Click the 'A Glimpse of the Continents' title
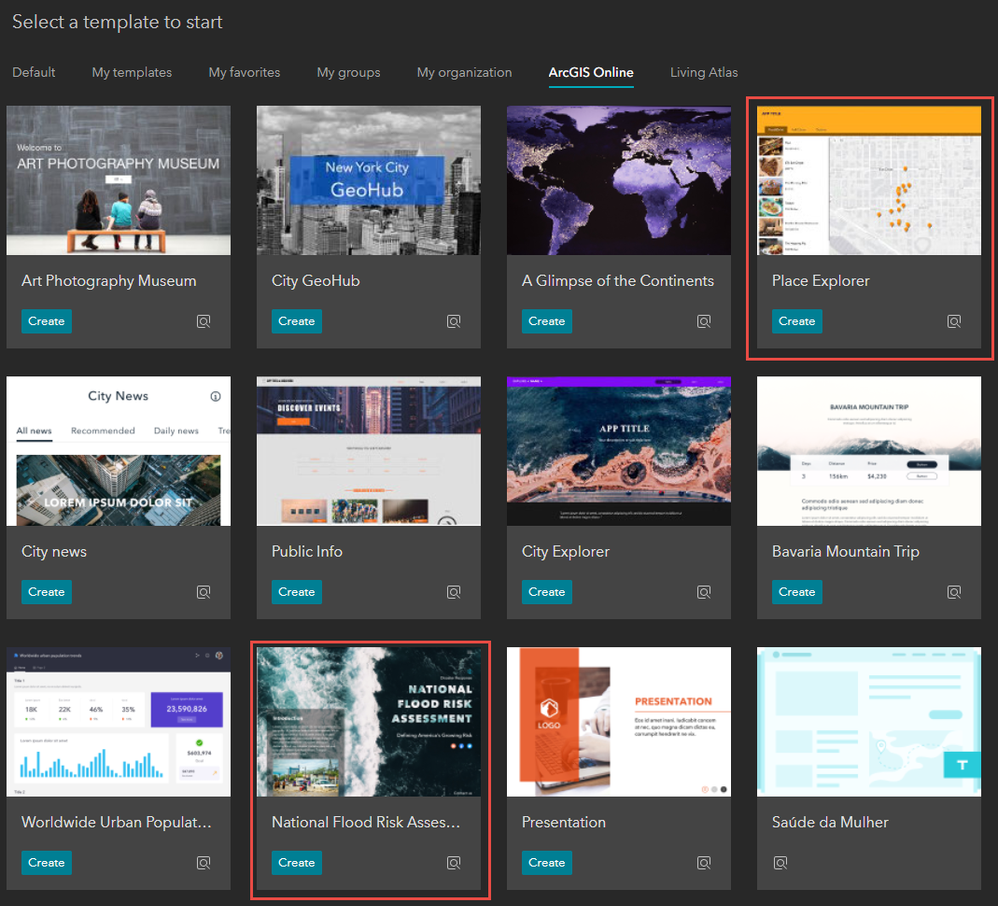Viewport: 998px width, 906px height. [x=618, y=281]
